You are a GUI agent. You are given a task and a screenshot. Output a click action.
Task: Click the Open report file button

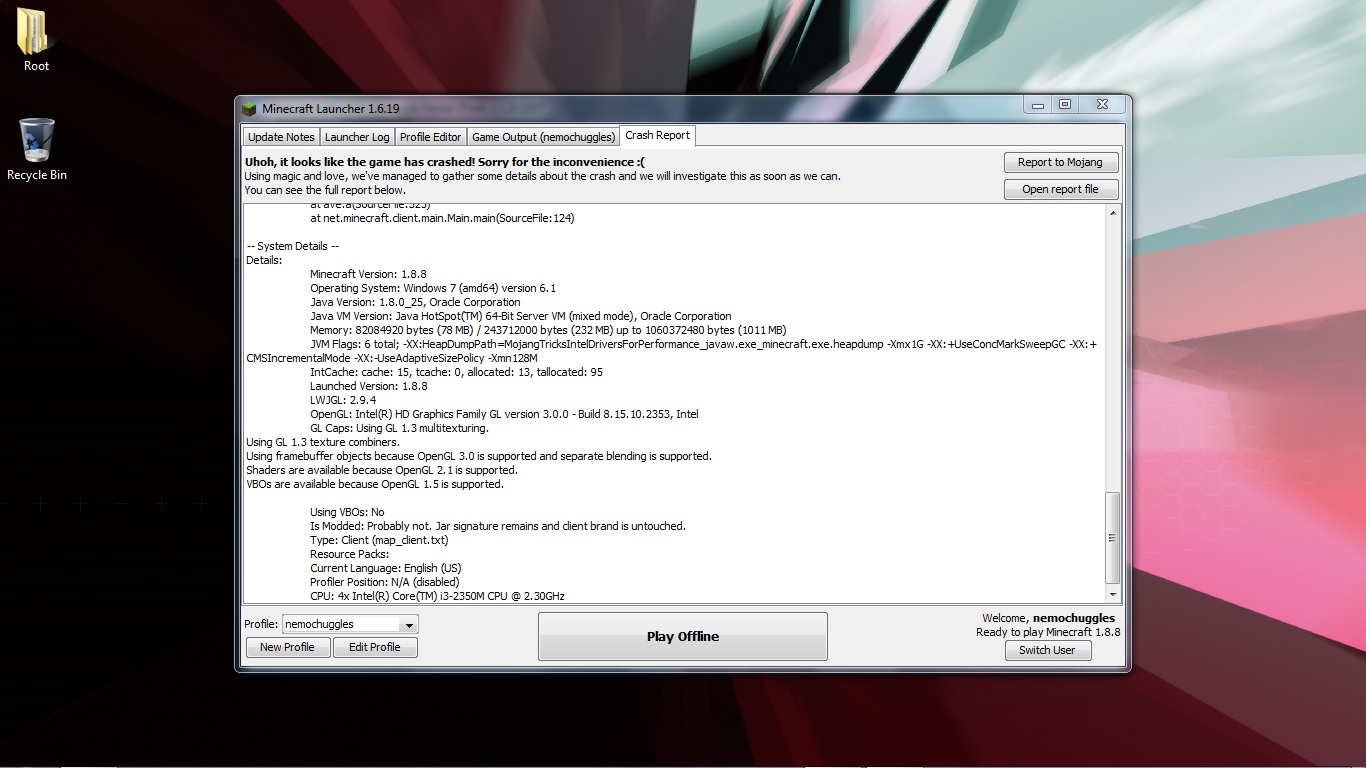click(1061, 189)
